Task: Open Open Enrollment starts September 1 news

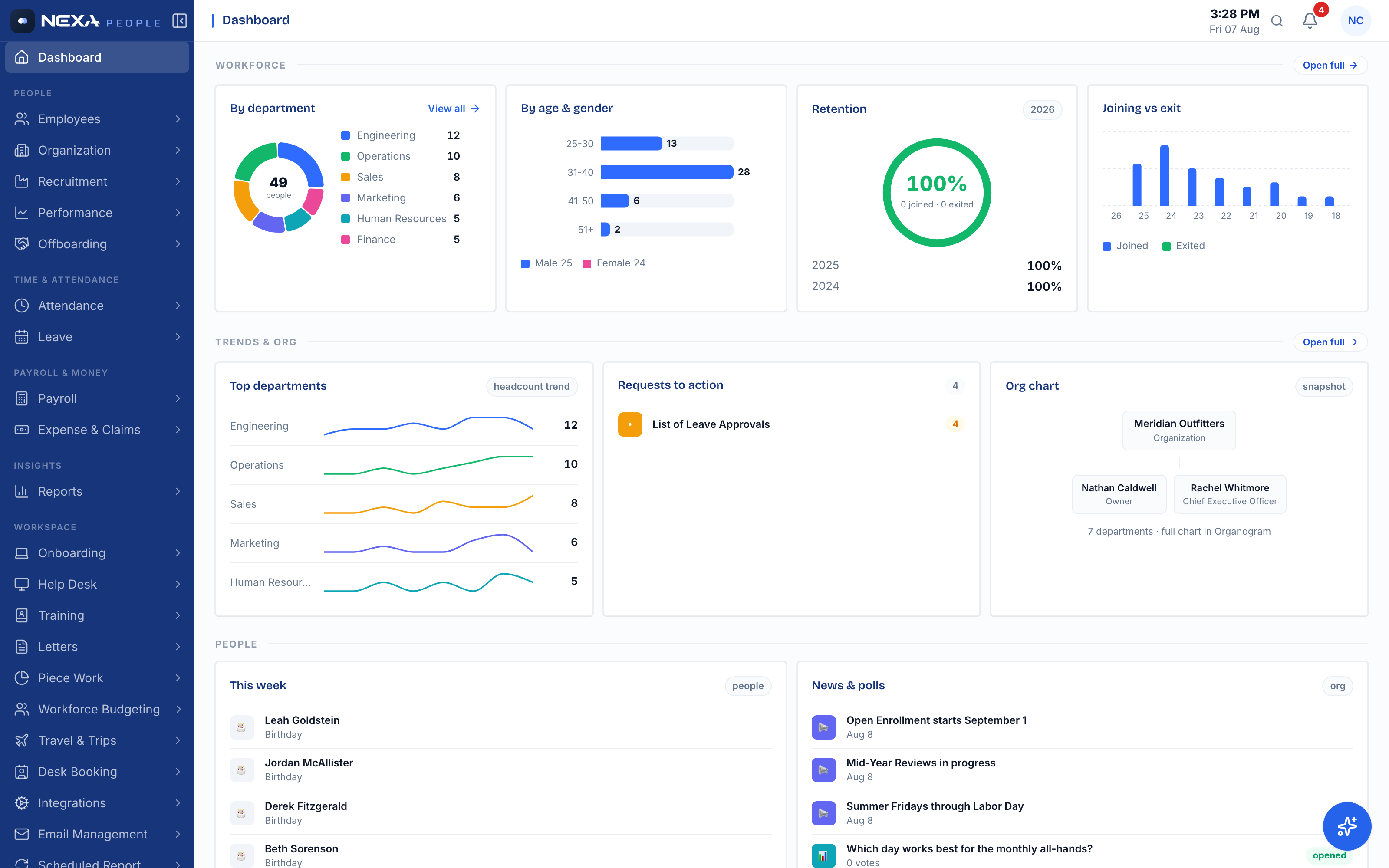Action: pos(1082,727)
